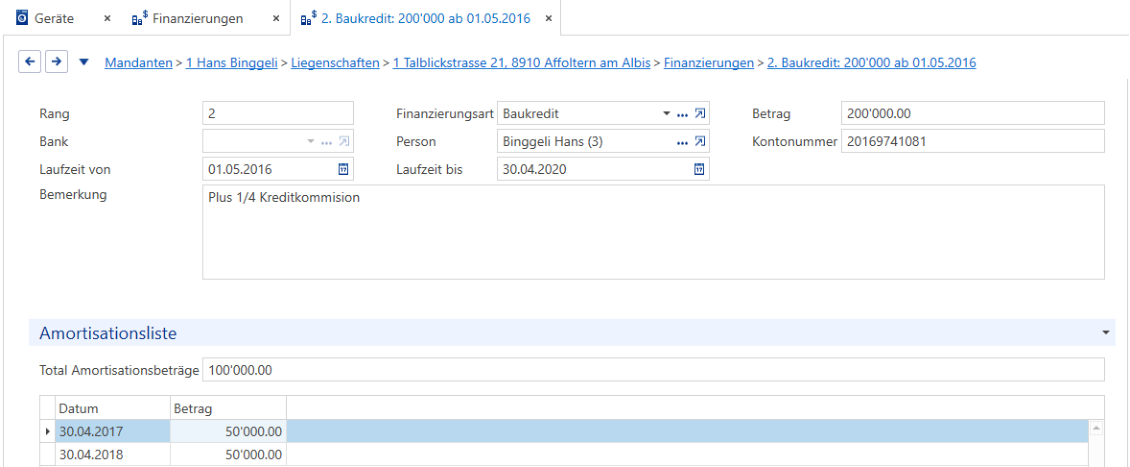Click the Person ellipsis lookup icon
The image size is (1130, 467).
pyautogui.click(x=682, y=142)
